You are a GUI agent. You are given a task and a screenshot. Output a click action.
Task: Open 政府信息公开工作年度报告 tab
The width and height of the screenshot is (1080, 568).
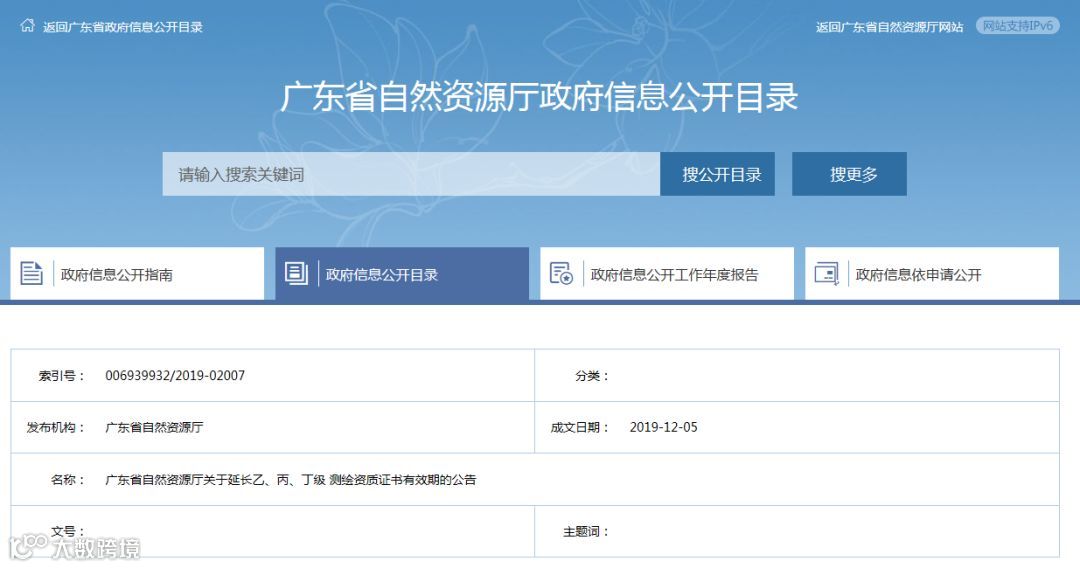click(667, 274)
